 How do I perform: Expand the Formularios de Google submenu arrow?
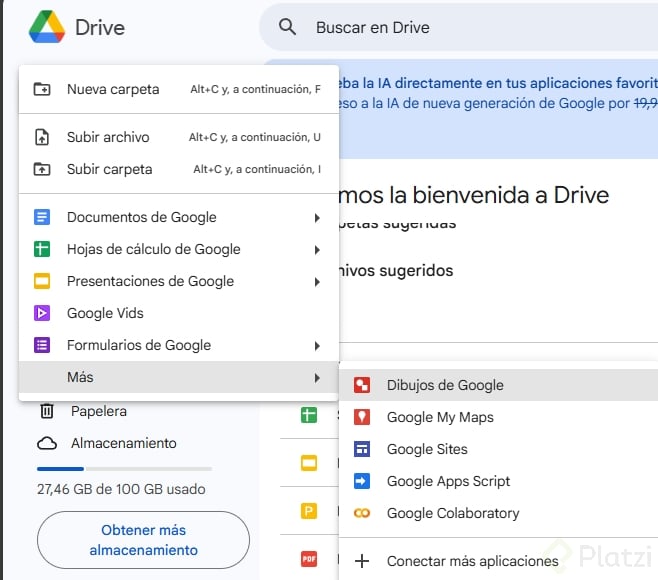coord(317,345)
